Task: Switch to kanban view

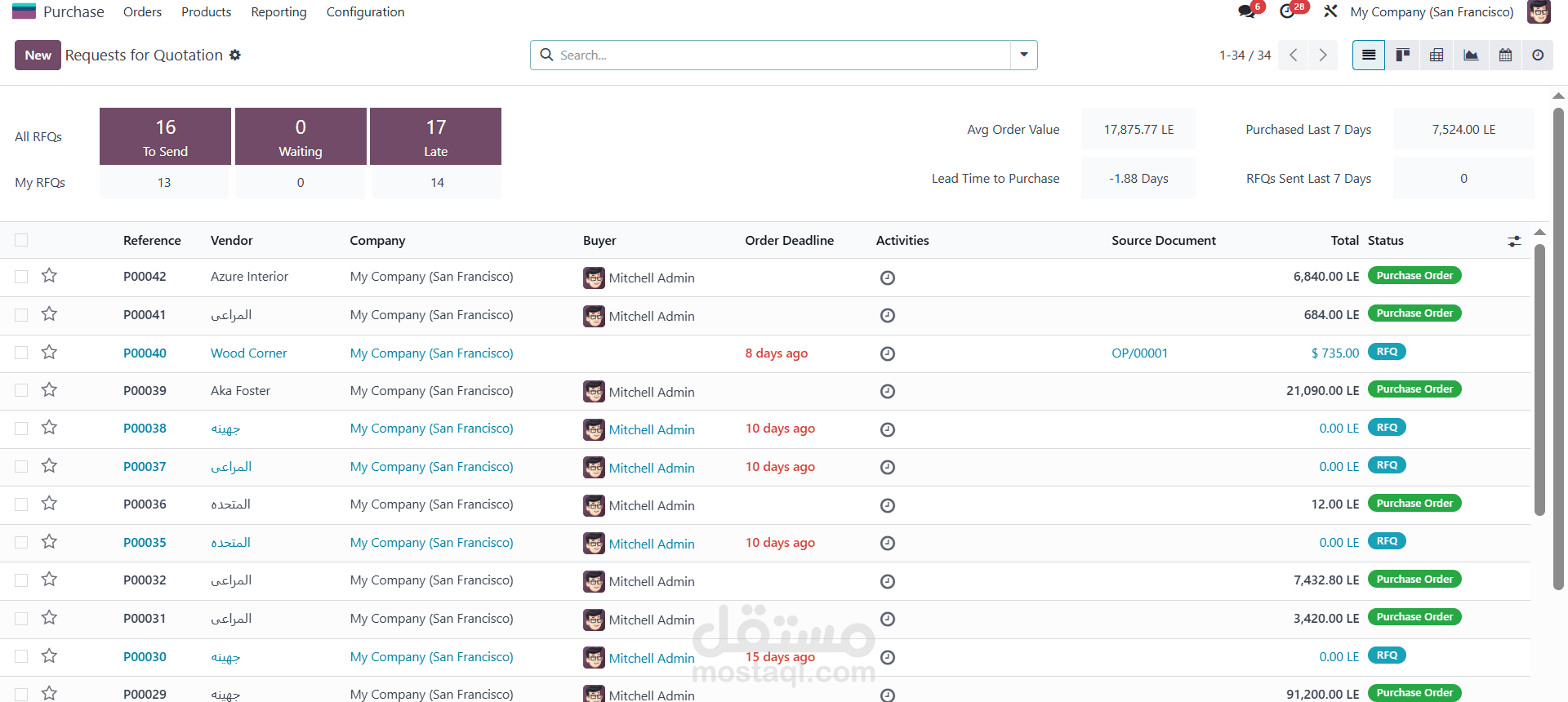Action: point(1403,55)
